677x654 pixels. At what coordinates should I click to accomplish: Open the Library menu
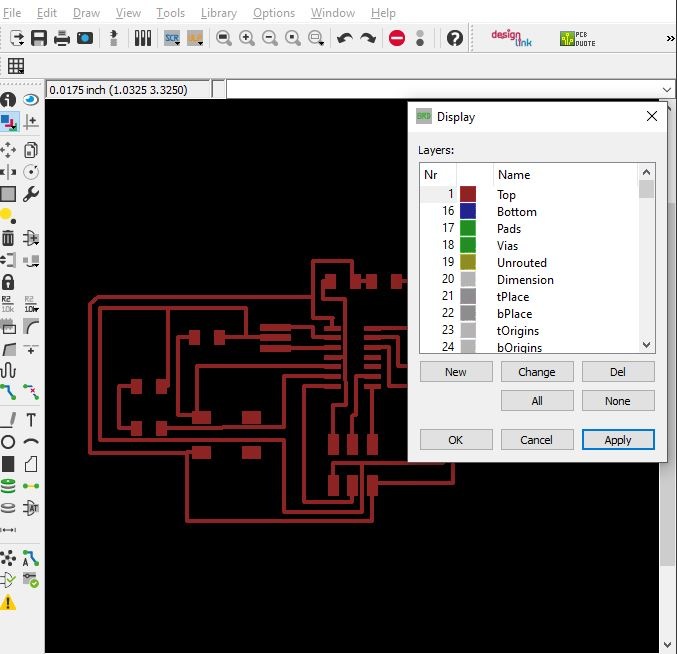[219, 13]
